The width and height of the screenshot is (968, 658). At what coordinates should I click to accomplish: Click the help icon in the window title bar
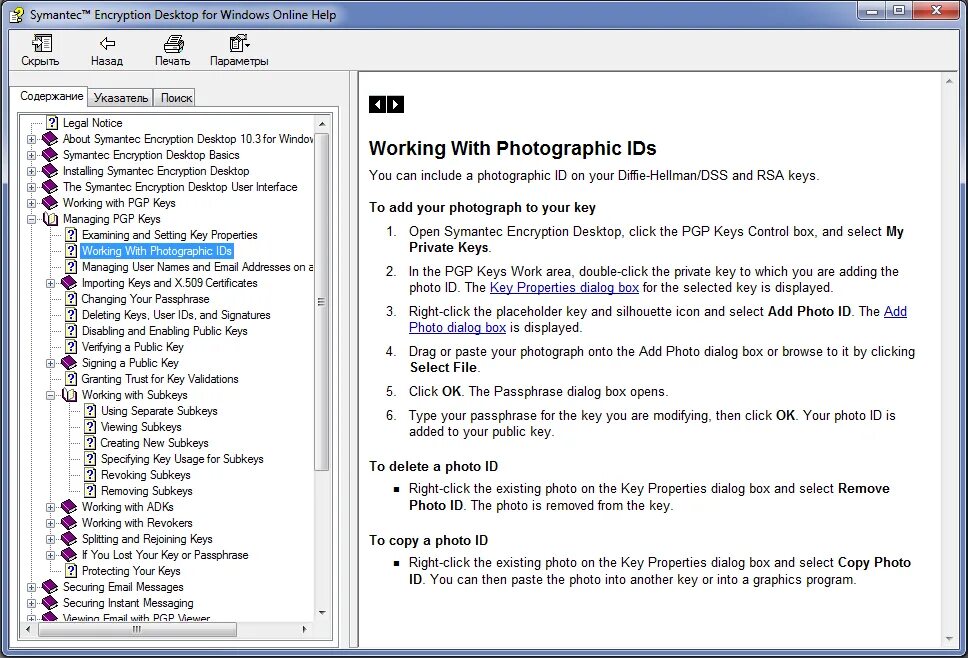17,15
